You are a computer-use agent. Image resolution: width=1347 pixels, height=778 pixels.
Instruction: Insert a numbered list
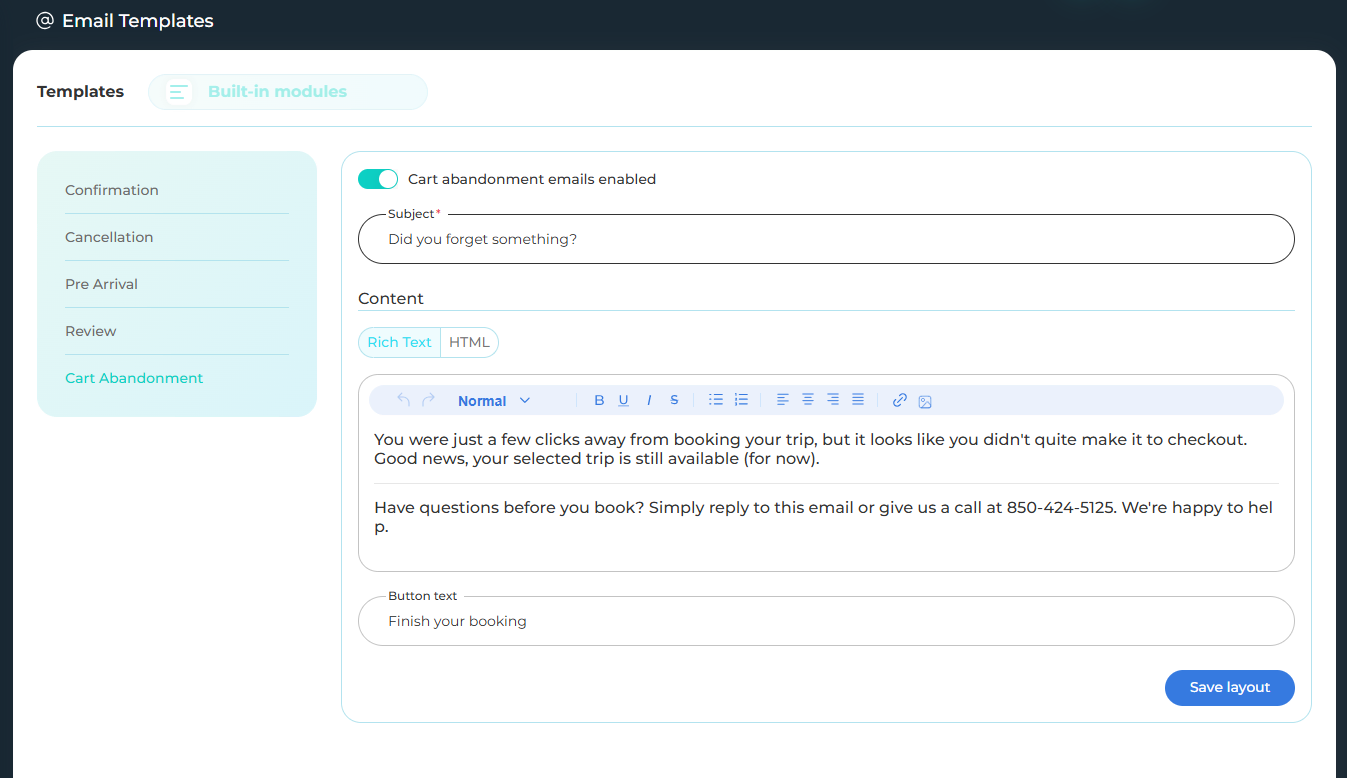tap(741, 400)
